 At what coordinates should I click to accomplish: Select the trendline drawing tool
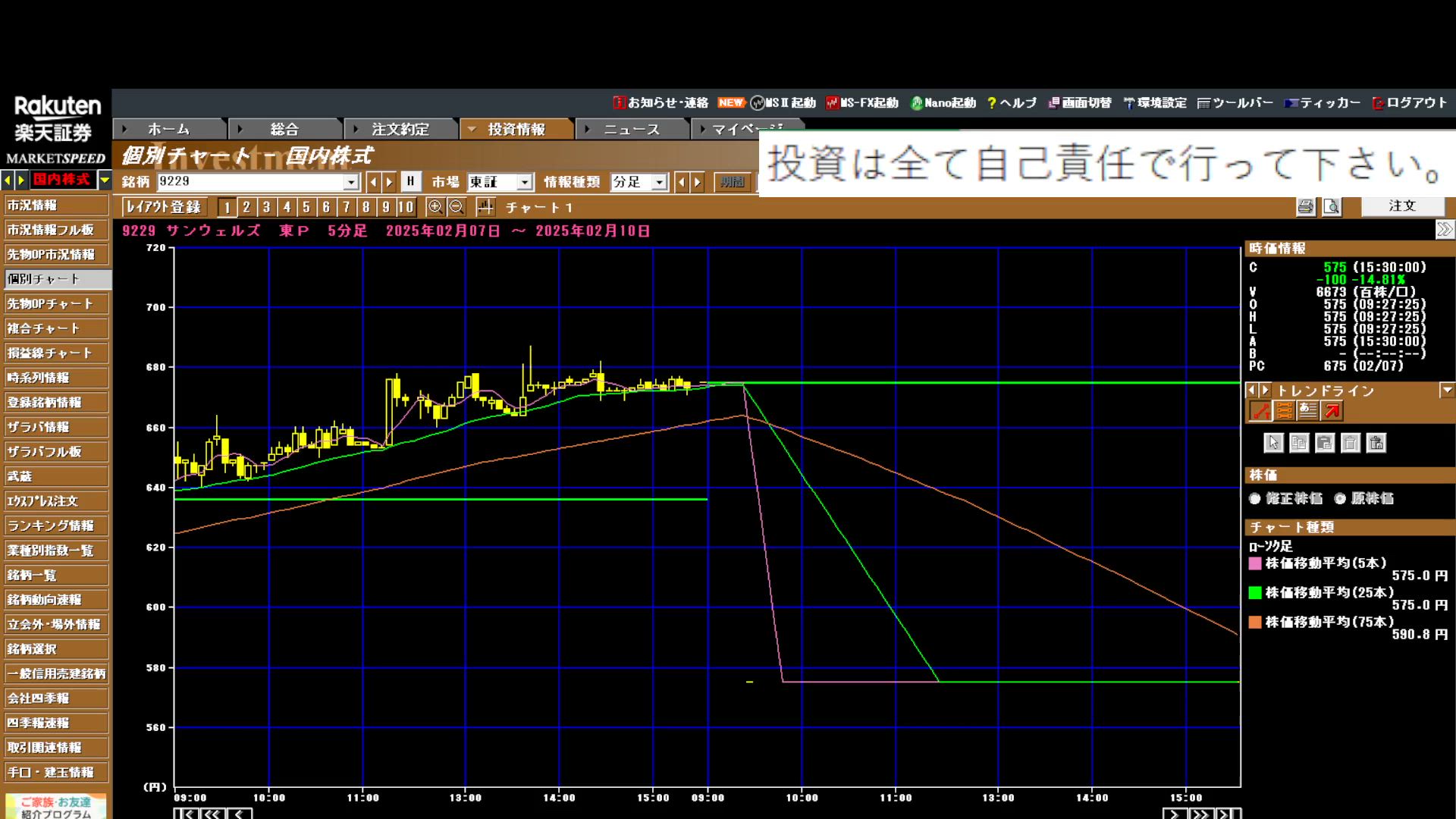pyautogui.click(x=1260, y=411)
